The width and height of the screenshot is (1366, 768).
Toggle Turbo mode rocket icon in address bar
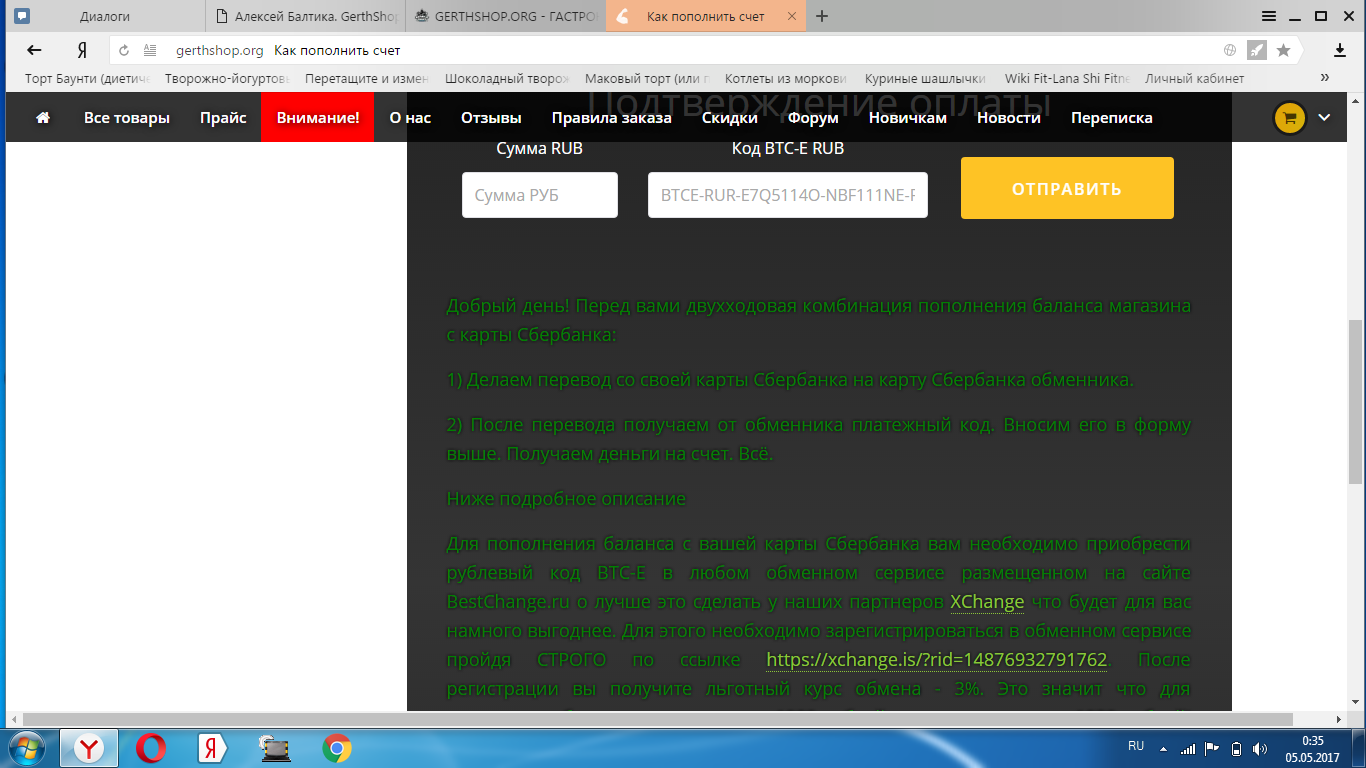(x=1257, y=50)
